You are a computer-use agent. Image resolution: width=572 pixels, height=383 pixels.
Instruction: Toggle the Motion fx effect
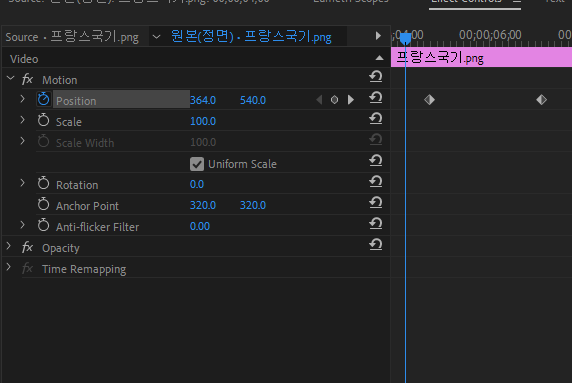(27, 79)
